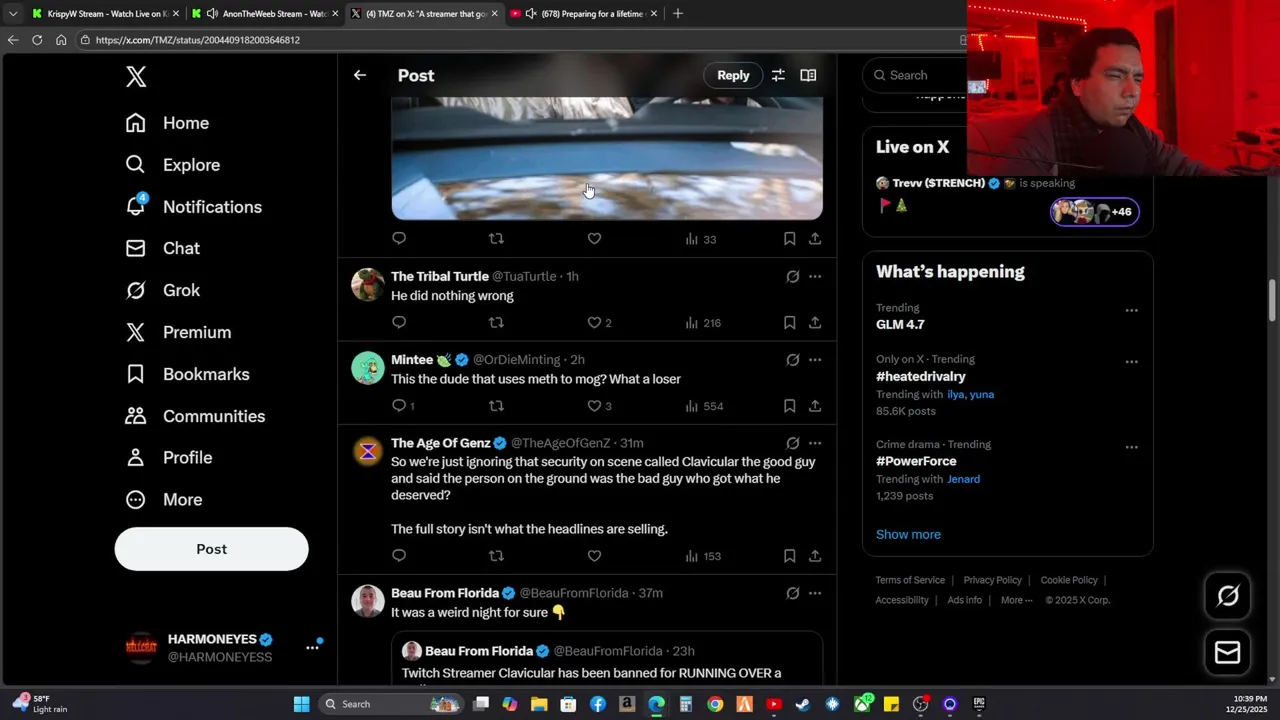Click the Search field on X
This screenshot has height=720, width=1280.
click(915, 75)
